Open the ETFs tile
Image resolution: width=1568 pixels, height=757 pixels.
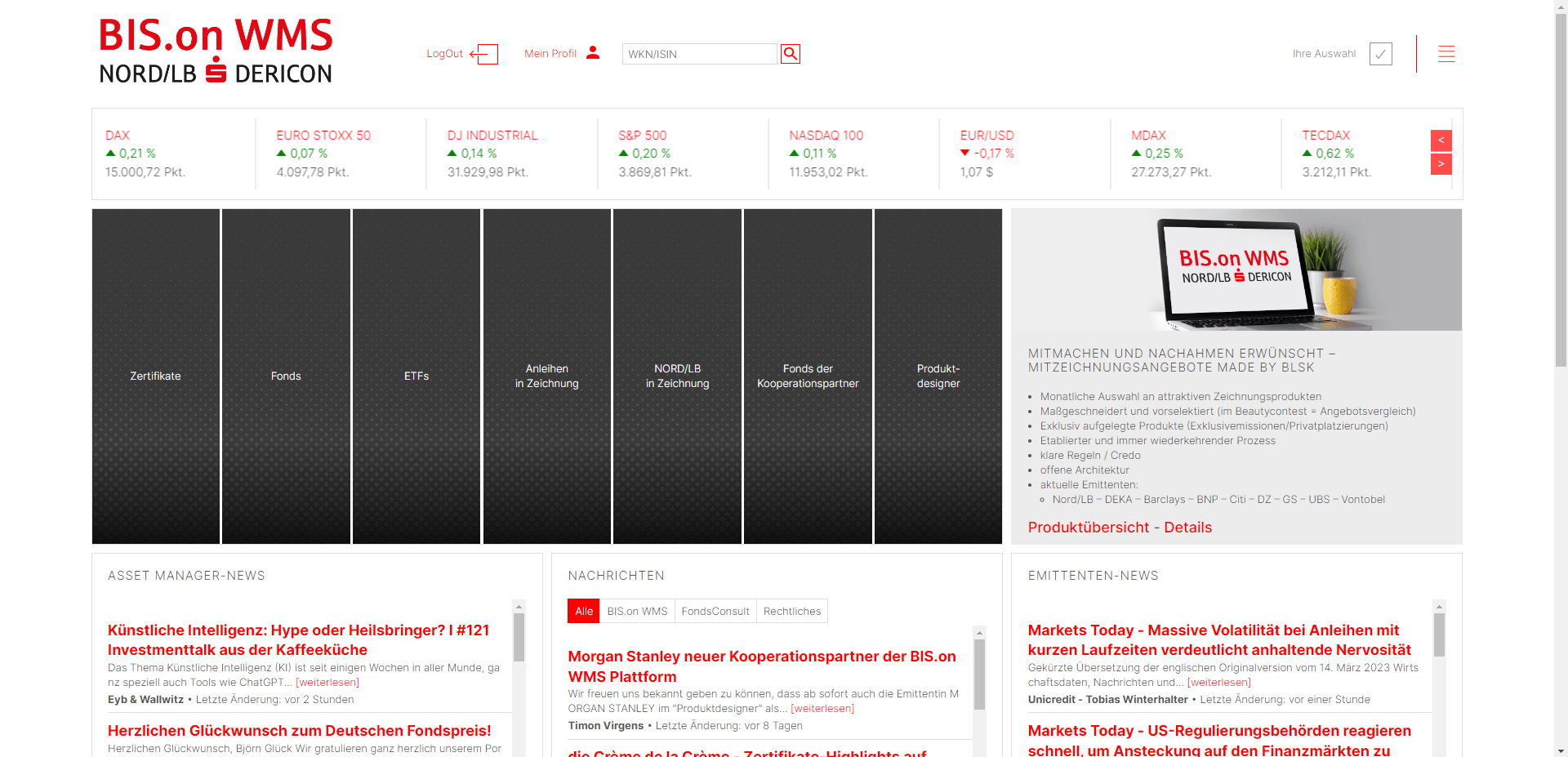[416, 376]
